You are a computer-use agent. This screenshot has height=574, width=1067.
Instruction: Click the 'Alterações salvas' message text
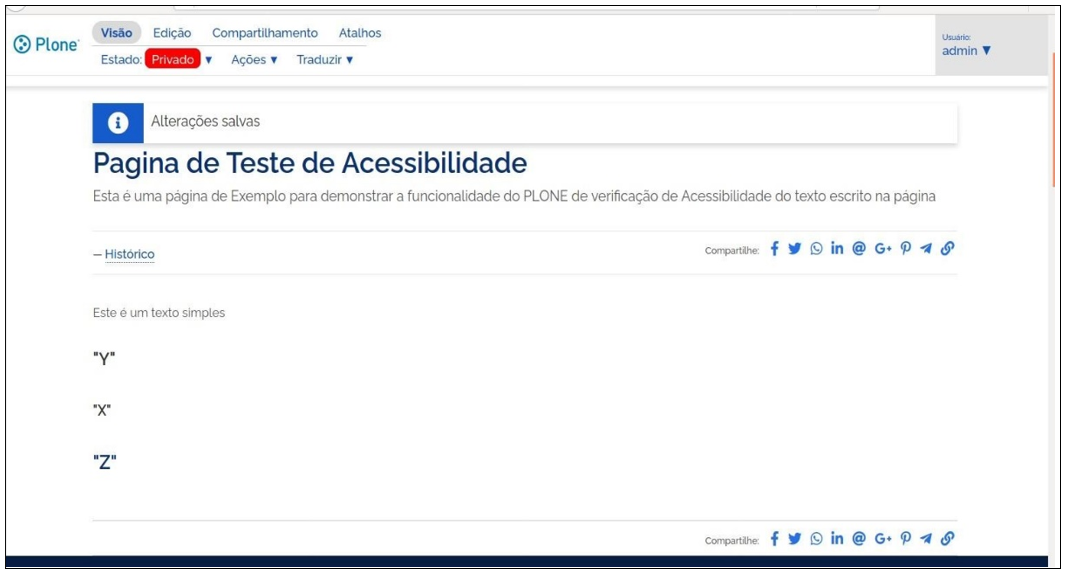click(x=206, y=122)
